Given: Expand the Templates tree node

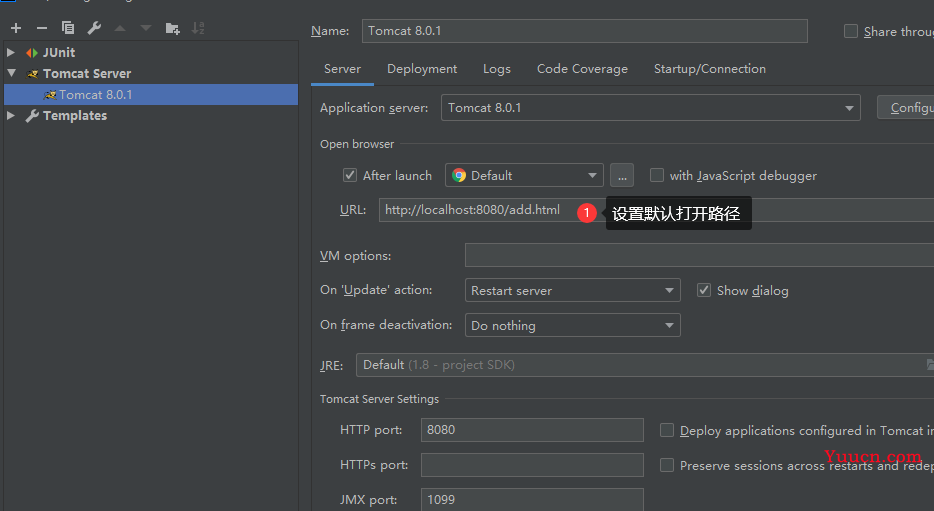Looking at the screenshot, I should tap(11, 115).
